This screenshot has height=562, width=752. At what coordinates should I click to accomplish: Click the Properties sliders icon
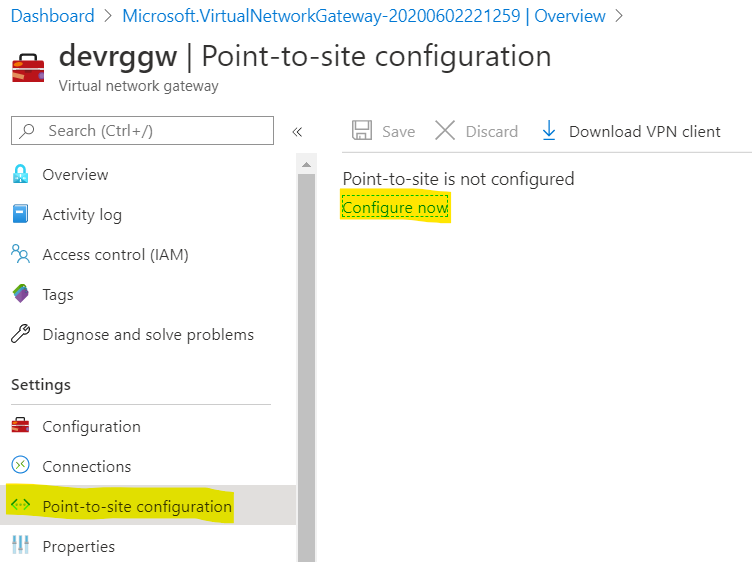click(20, 546)
